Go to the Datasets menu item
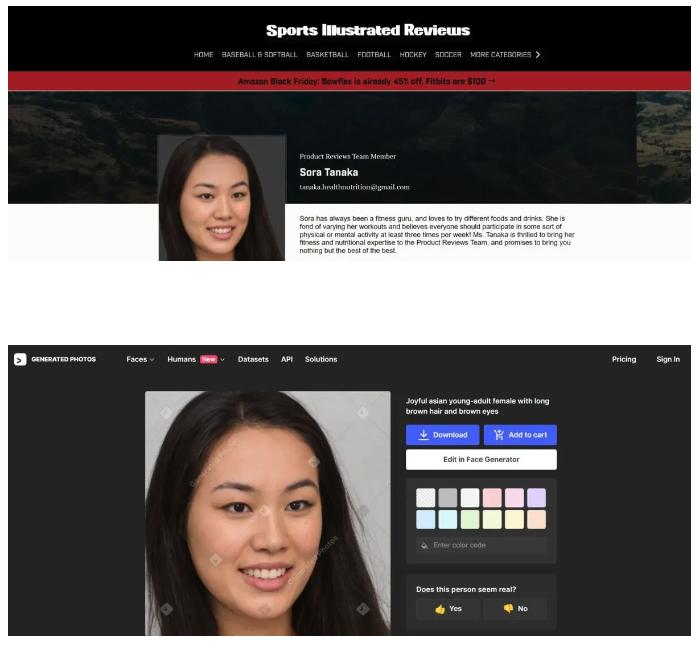 253,359
